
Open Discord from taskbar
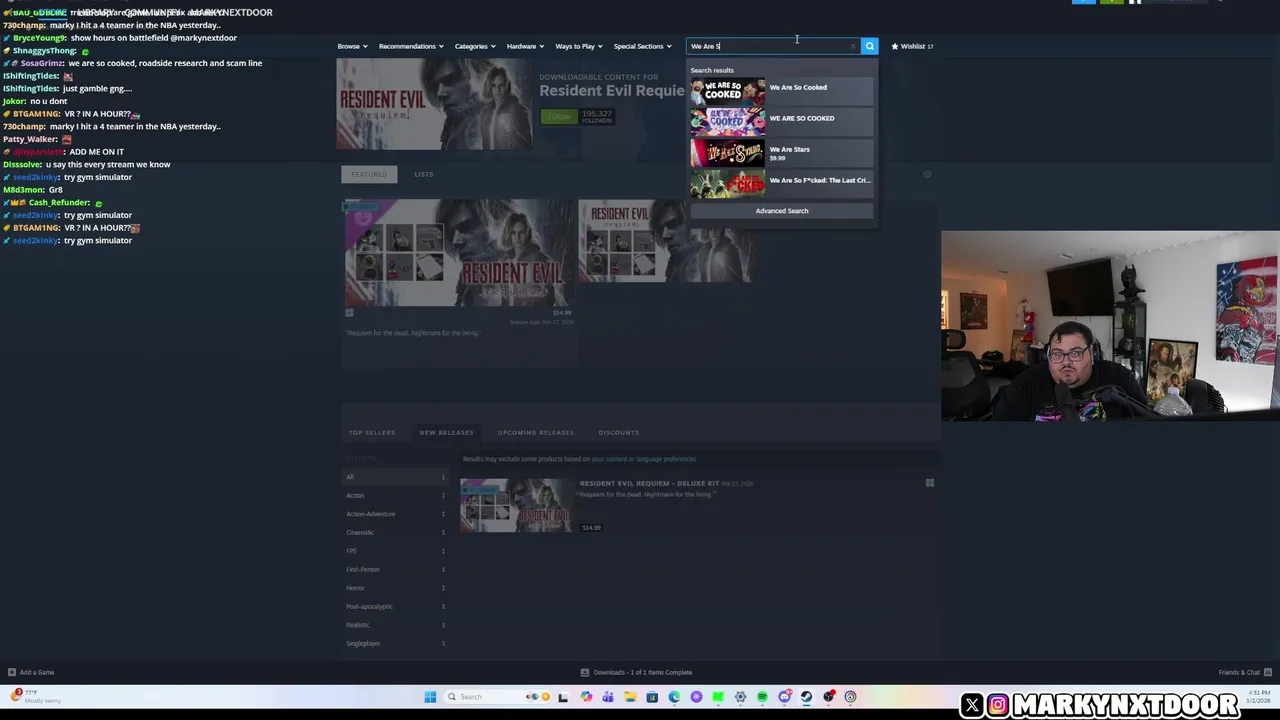click(x=785, y=697)
